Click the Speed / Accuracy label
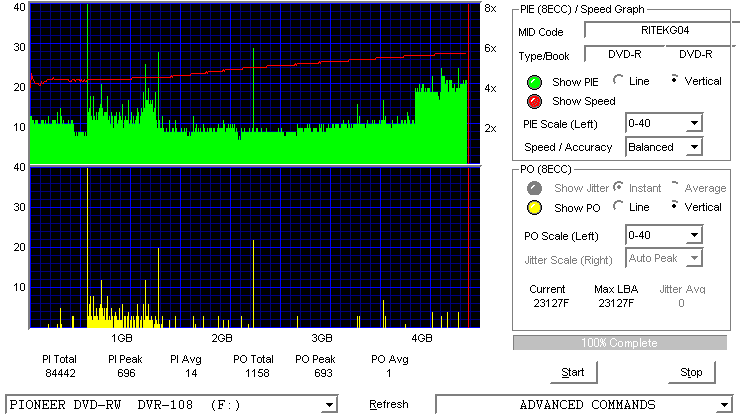The image size is (742, 420). coord(568,148)
